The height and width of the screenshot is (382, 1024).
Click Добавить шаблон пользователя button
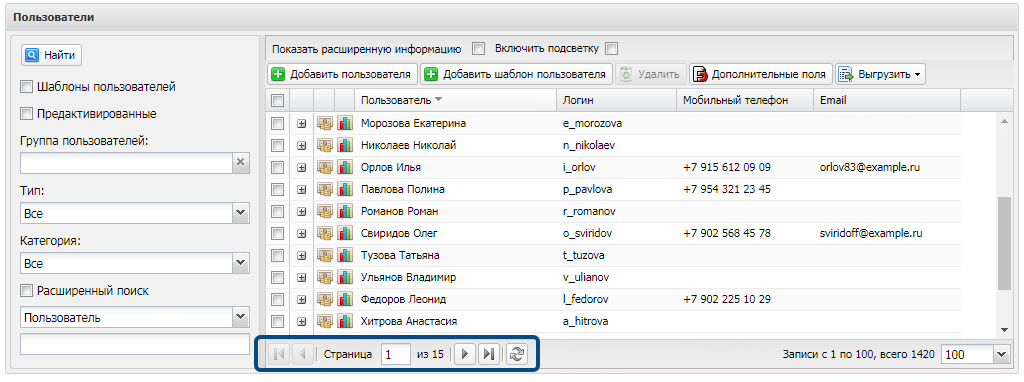click(x=516, y=74)
